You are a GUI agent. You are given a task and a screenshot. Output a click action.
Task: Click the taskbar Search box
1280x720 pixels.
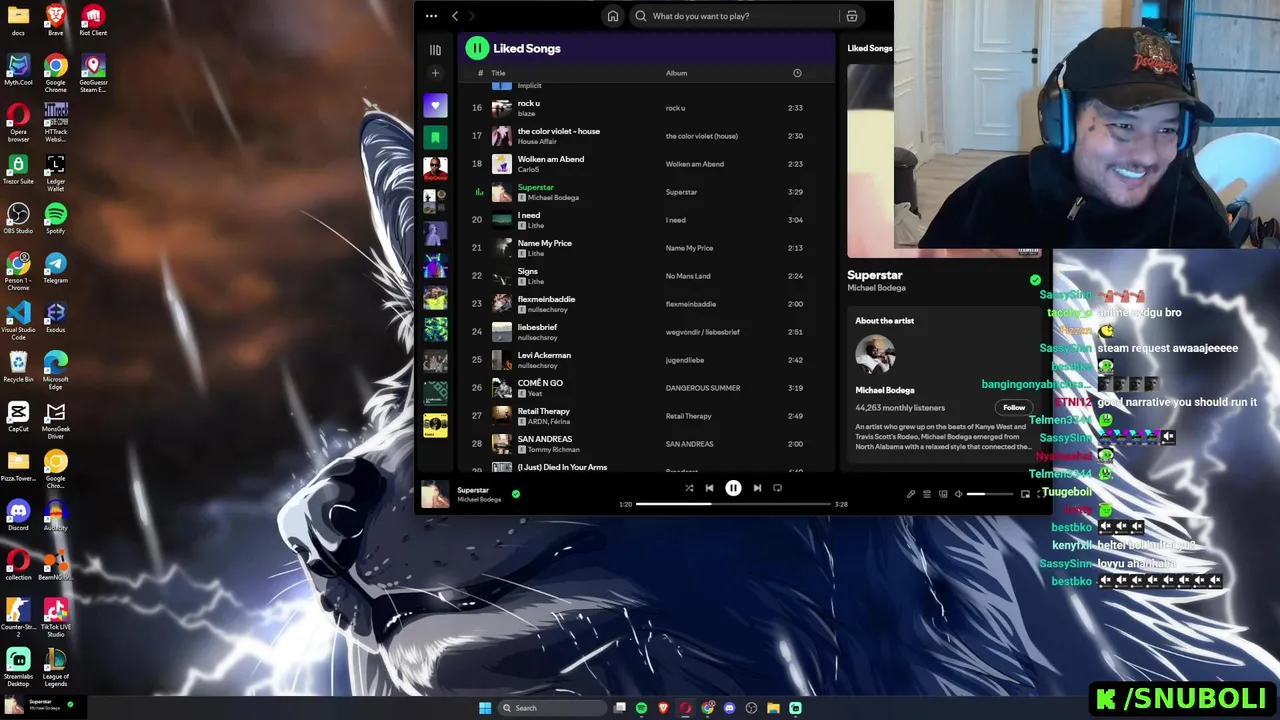(x=552, y=708)
